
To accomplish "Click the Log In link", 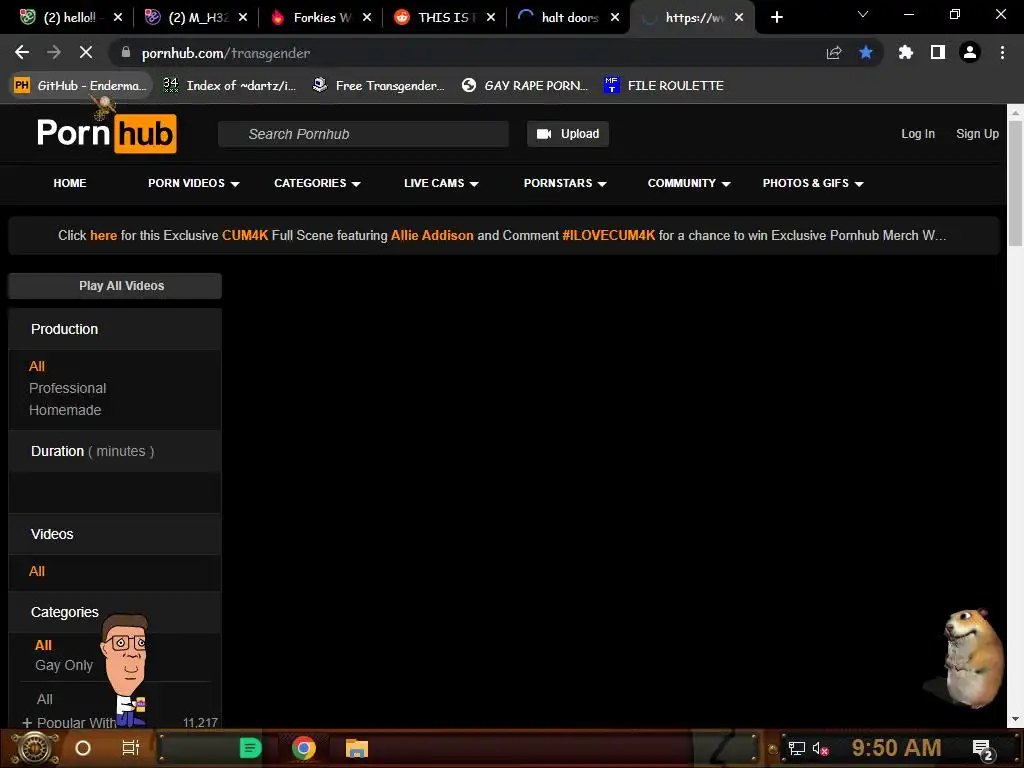I will point(918,134).
